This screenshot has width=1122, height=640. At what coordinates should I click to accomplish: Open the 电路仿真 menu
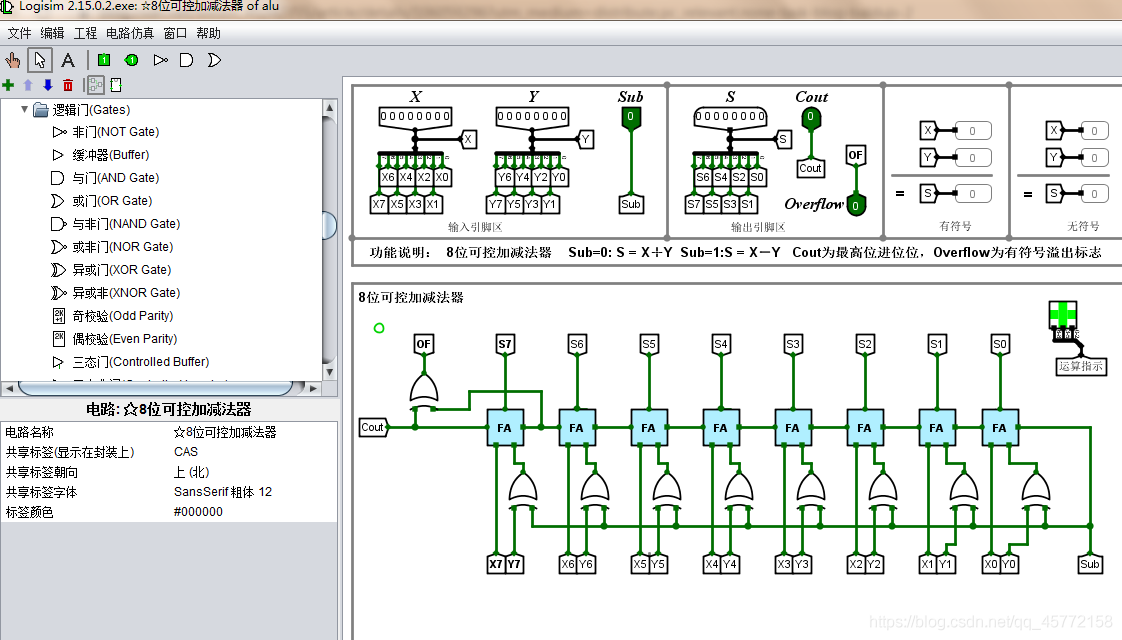130,33
